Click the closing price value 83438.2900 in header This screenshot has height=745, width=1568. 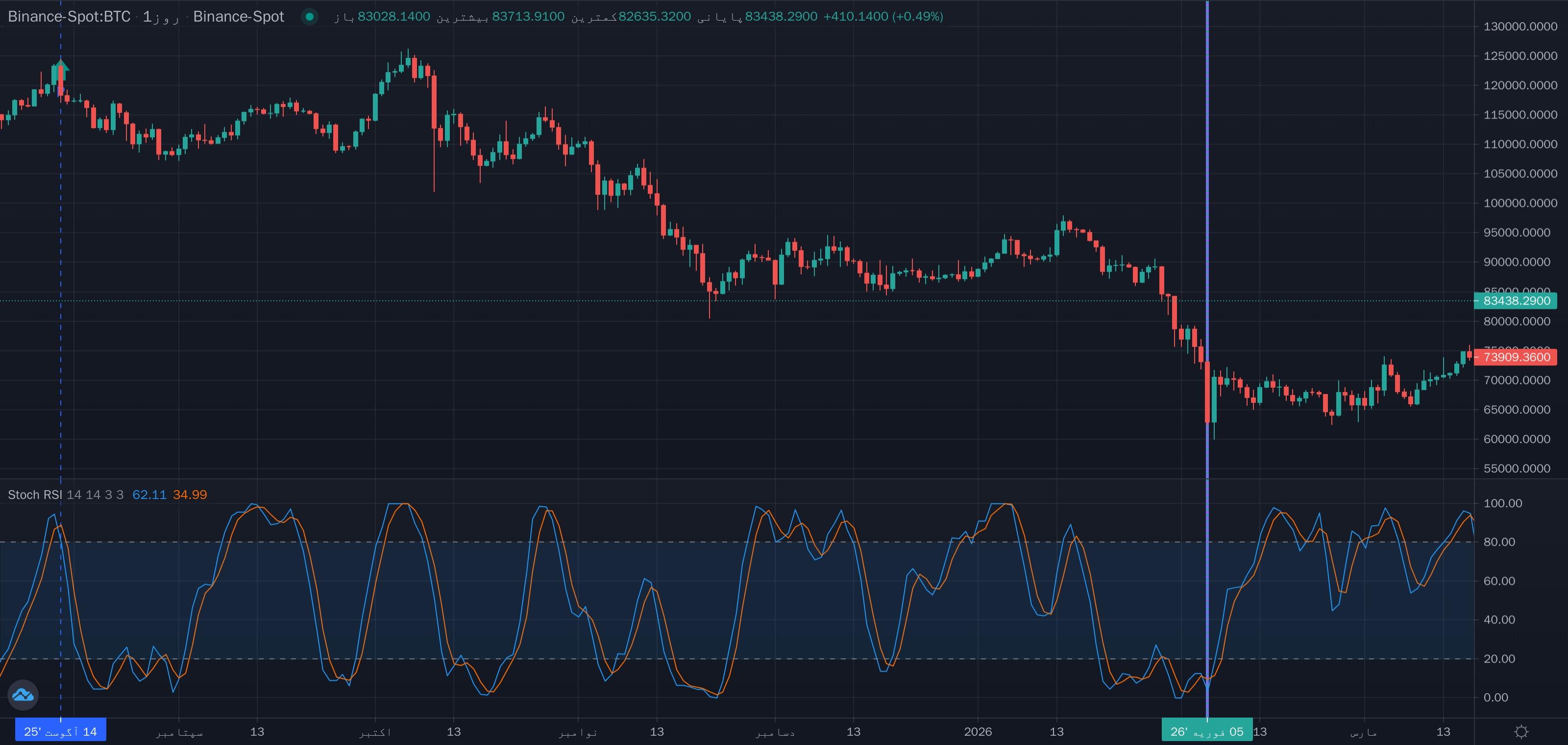coord(781,17)
